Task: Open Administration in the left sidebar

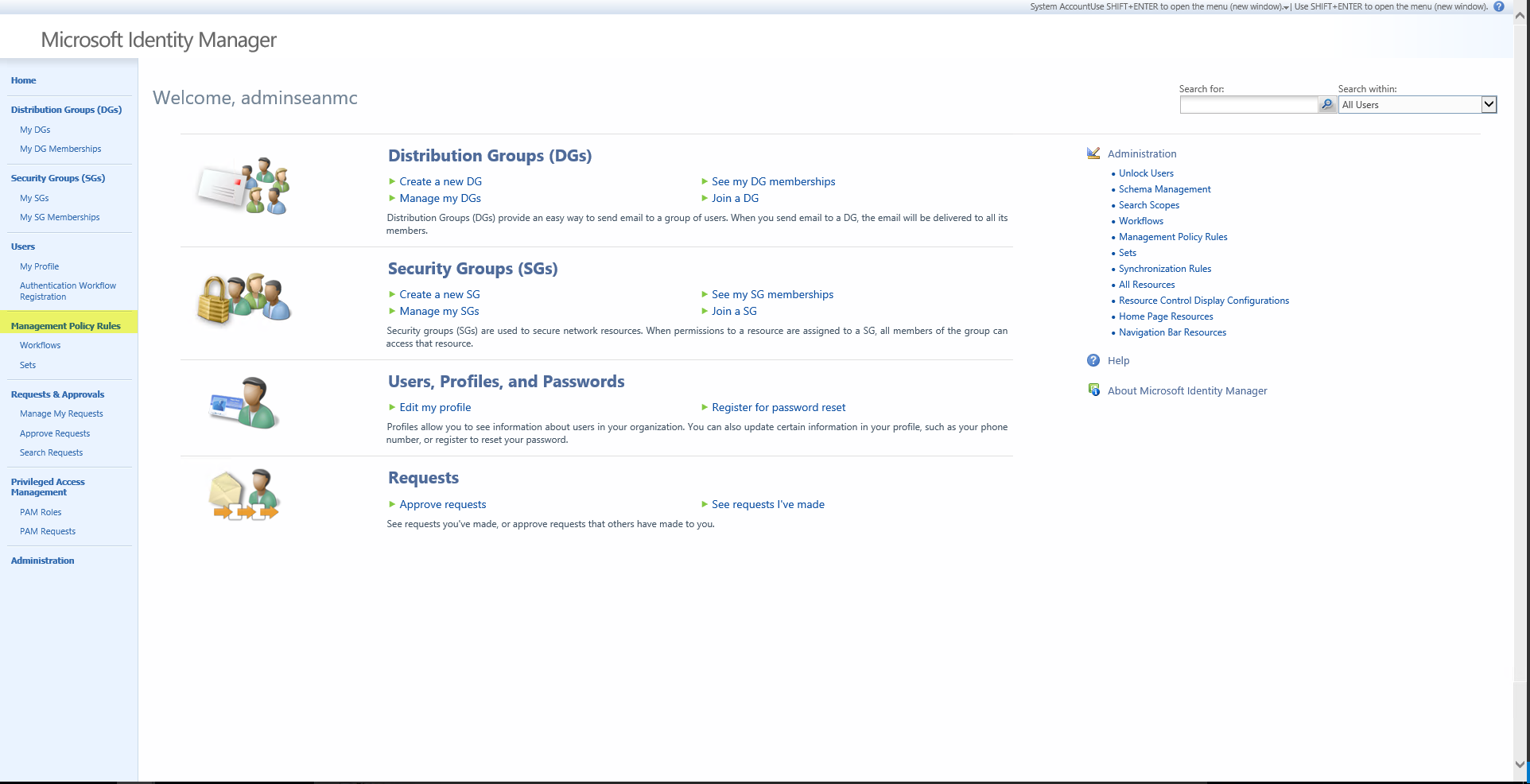Action: [x=43, y=561]
